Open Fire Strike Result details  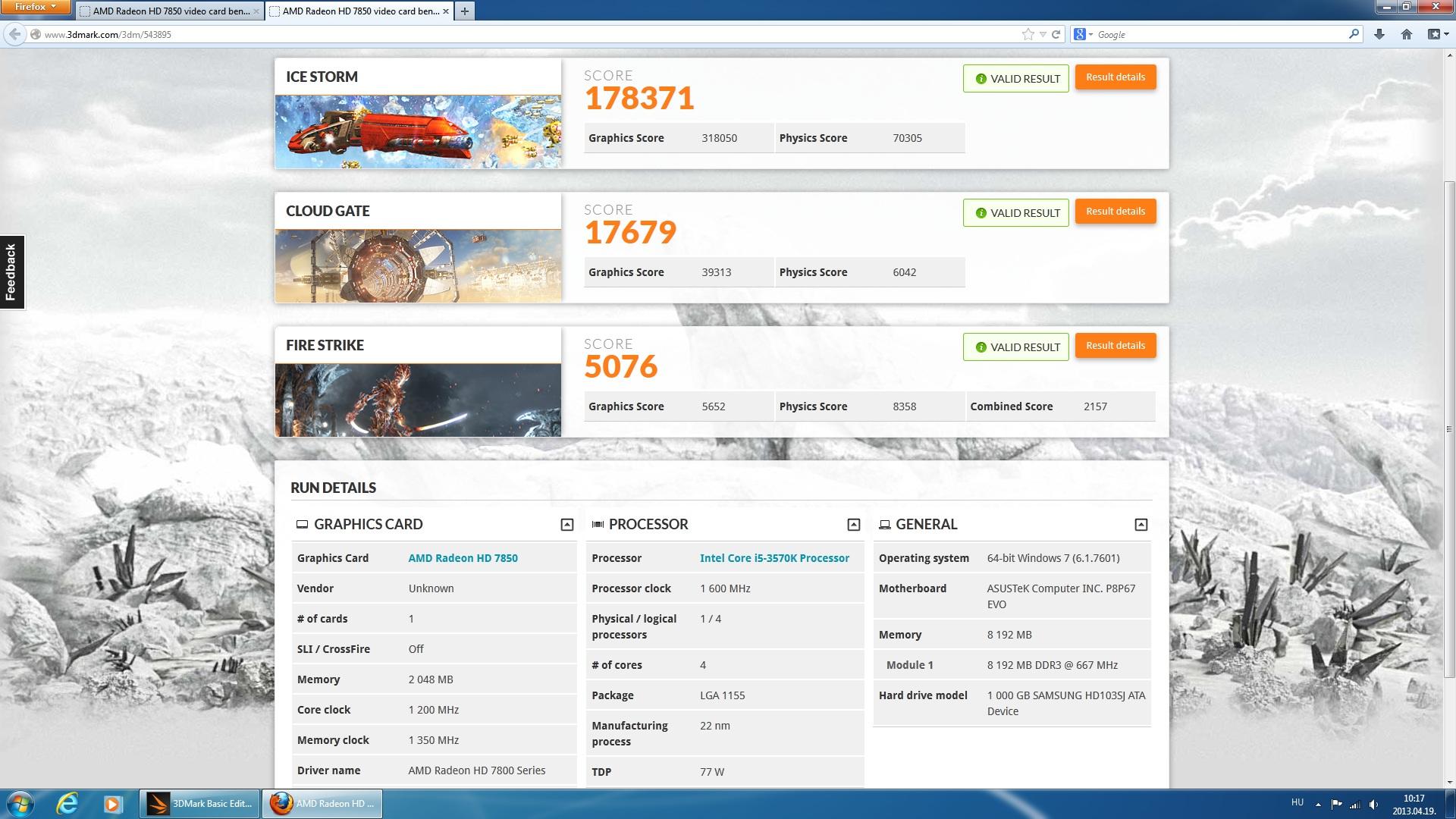pos(1116,346)
